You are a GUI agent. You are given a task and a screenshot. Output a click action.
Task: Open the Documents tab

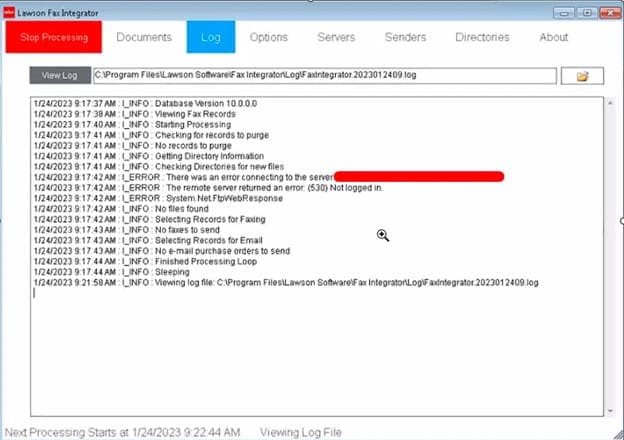[x=144, y=37]
